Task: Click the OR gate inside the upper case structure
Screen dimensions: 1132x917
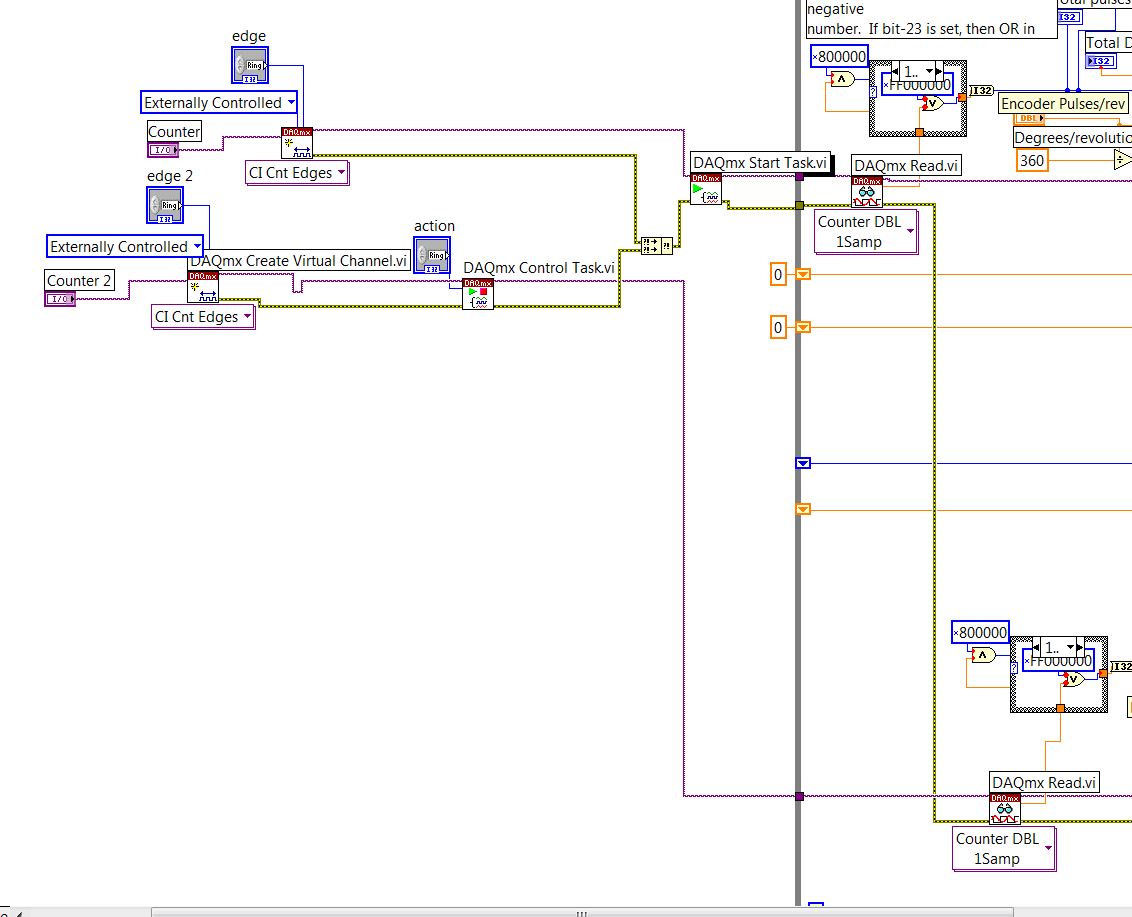Action: point(932,103)
